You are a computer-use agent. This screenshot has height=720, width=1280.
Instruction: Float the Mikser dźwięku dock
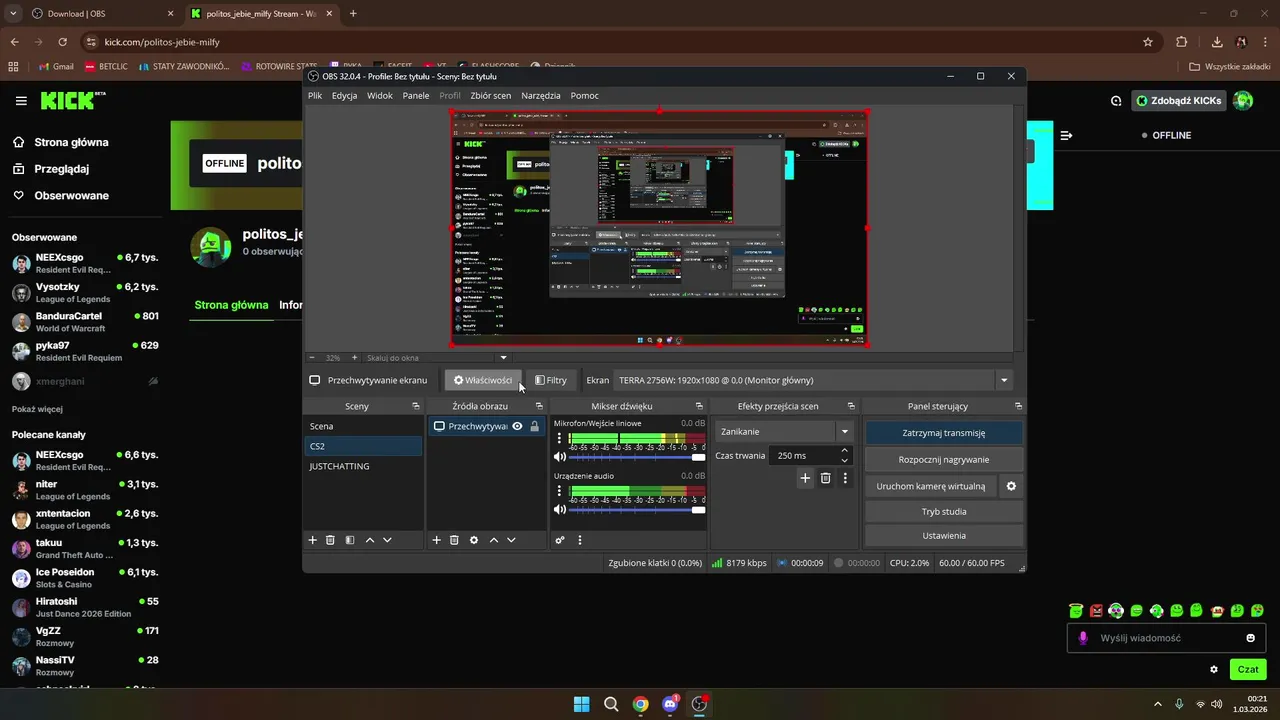[699, 406]
